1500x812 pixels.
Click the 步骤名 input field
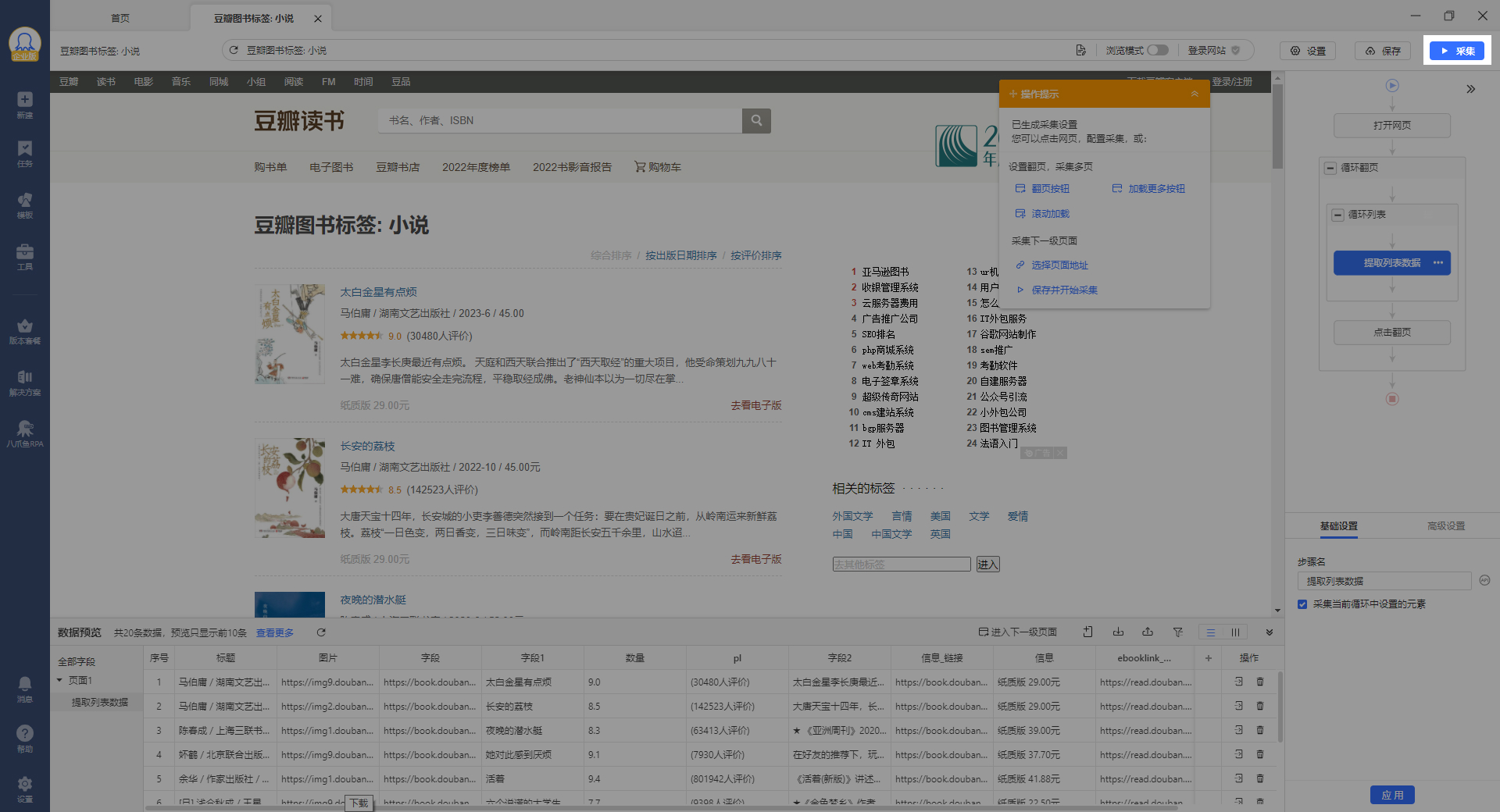(1384, 581)
